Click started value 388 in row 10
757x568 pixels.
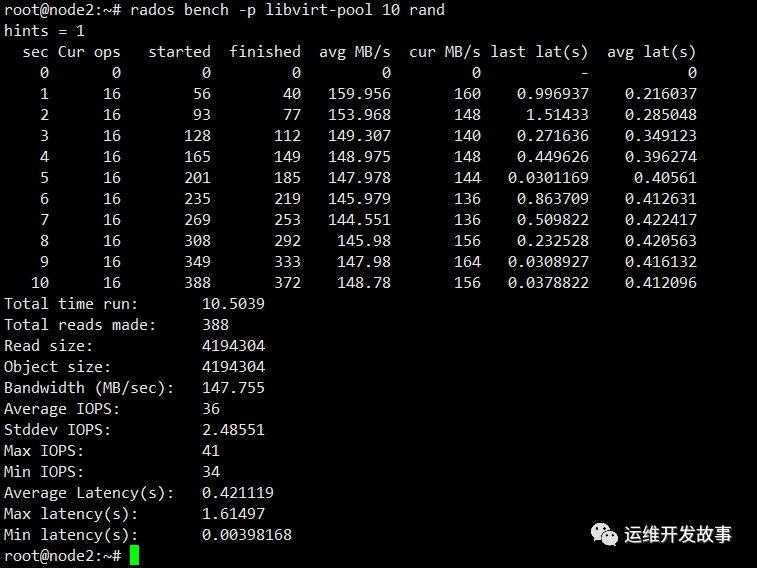pyautogui.click(x=197, y=283)
